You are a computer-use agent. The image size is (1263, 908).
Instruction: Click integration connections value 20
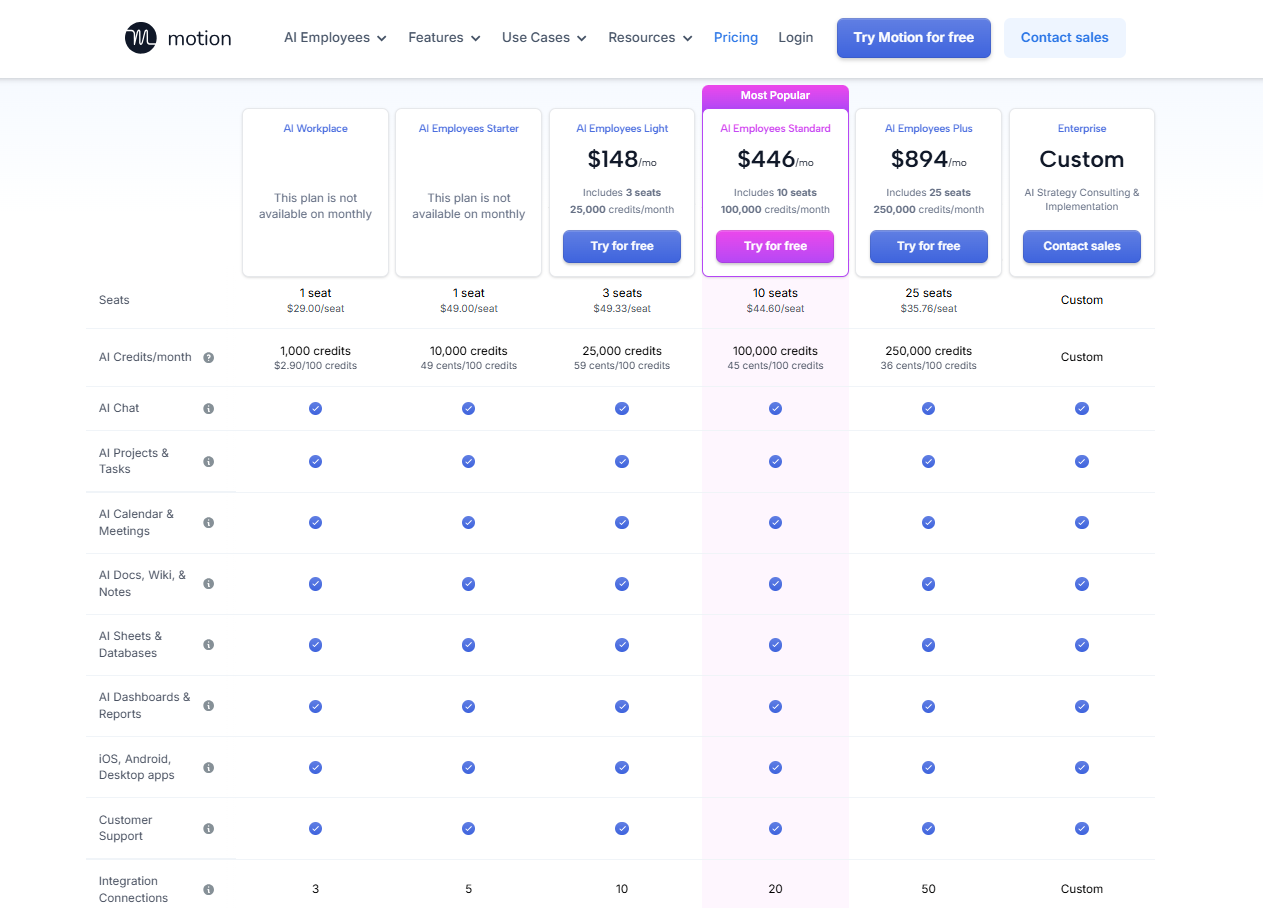tap(775, 889)
